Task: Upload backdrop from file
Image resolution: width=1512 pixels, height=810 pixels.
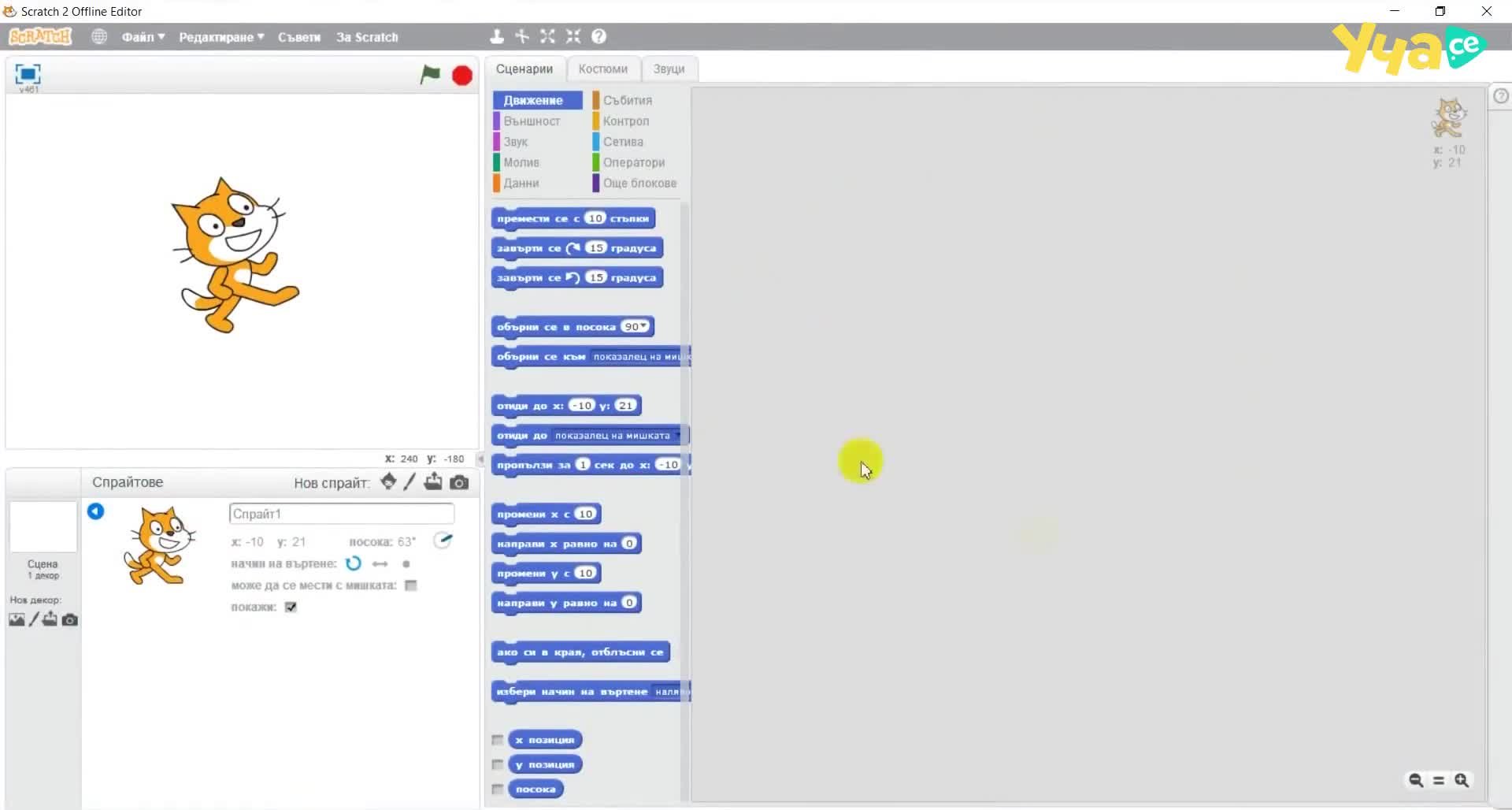Action: pos(50,619)
